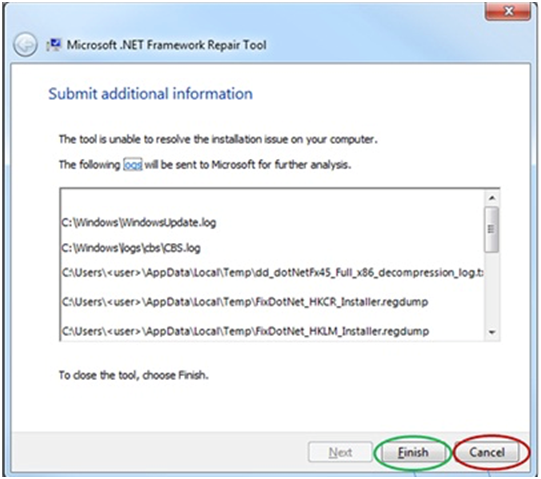541x479 pixels.
Task: Select the FixDotNet_HKLM_Installer.regdump line
Action: coord(245,331)
